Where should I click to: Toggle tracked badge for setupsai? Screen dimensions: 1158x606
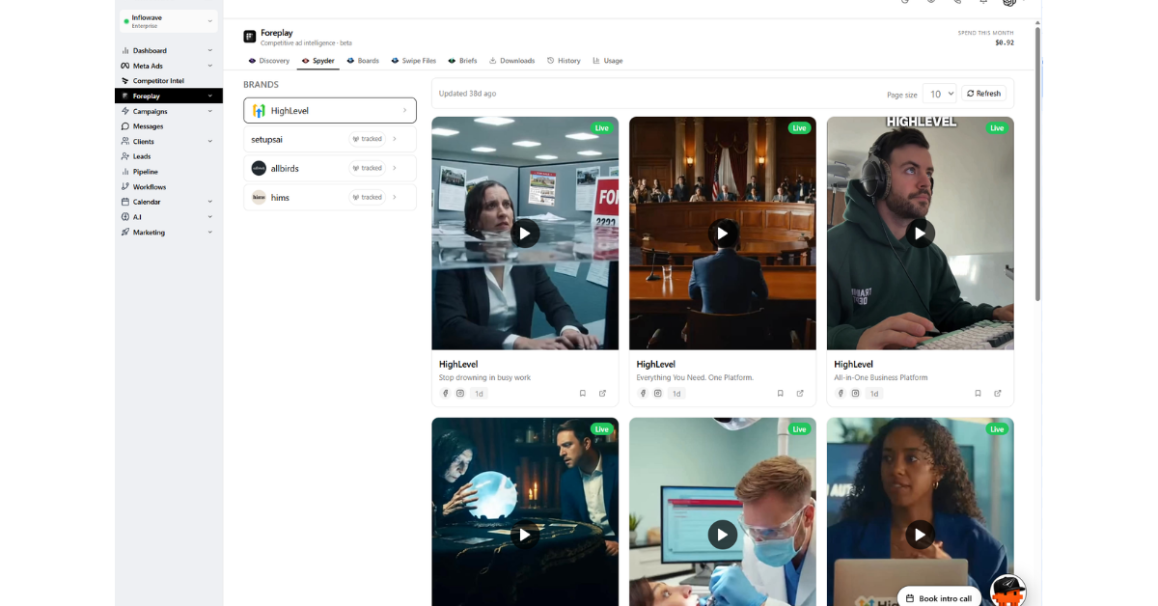pyautogui.click(x=367, y=139)
